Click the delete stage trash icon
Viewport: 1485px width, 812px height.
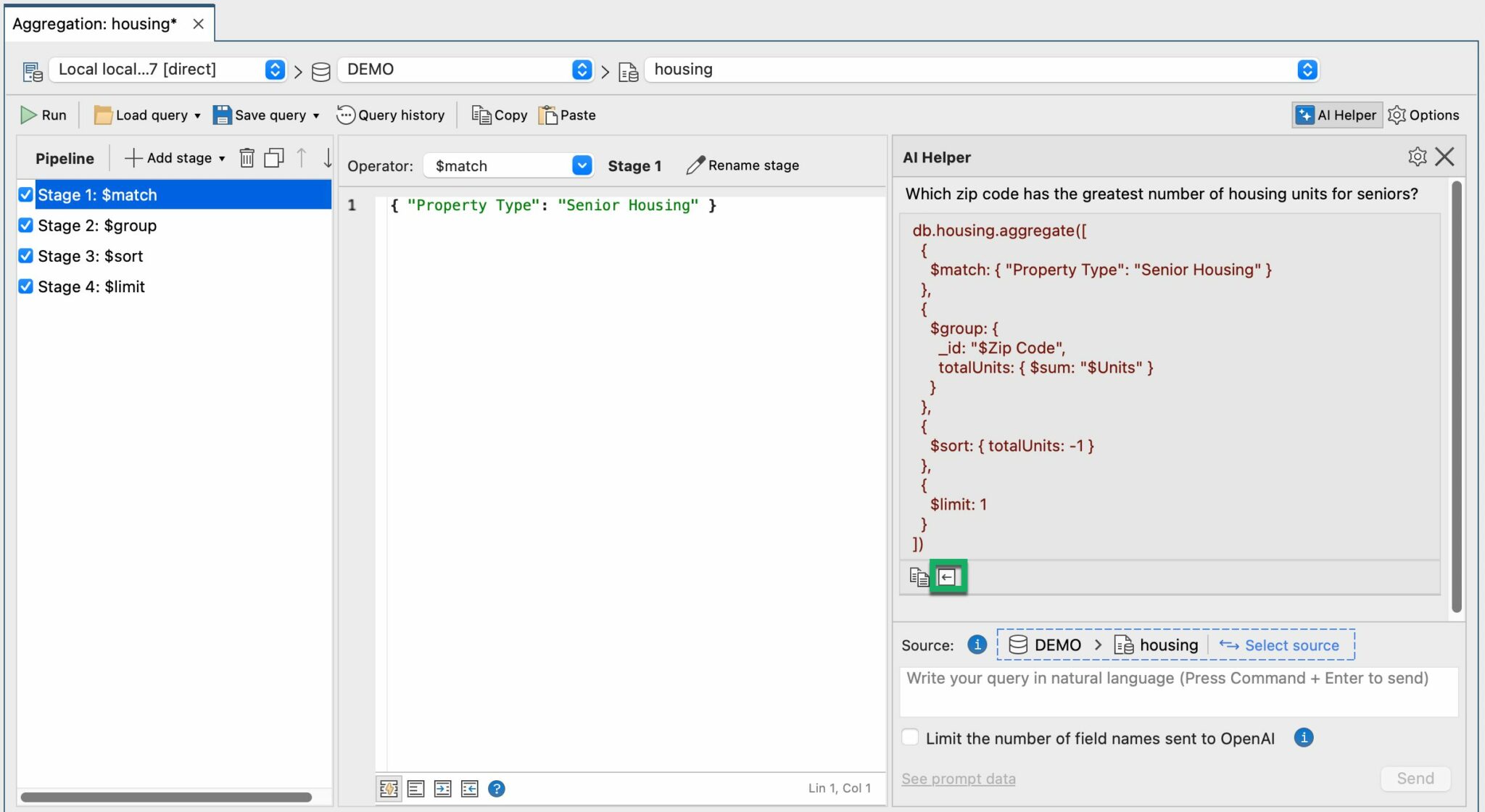coord(247,158)
